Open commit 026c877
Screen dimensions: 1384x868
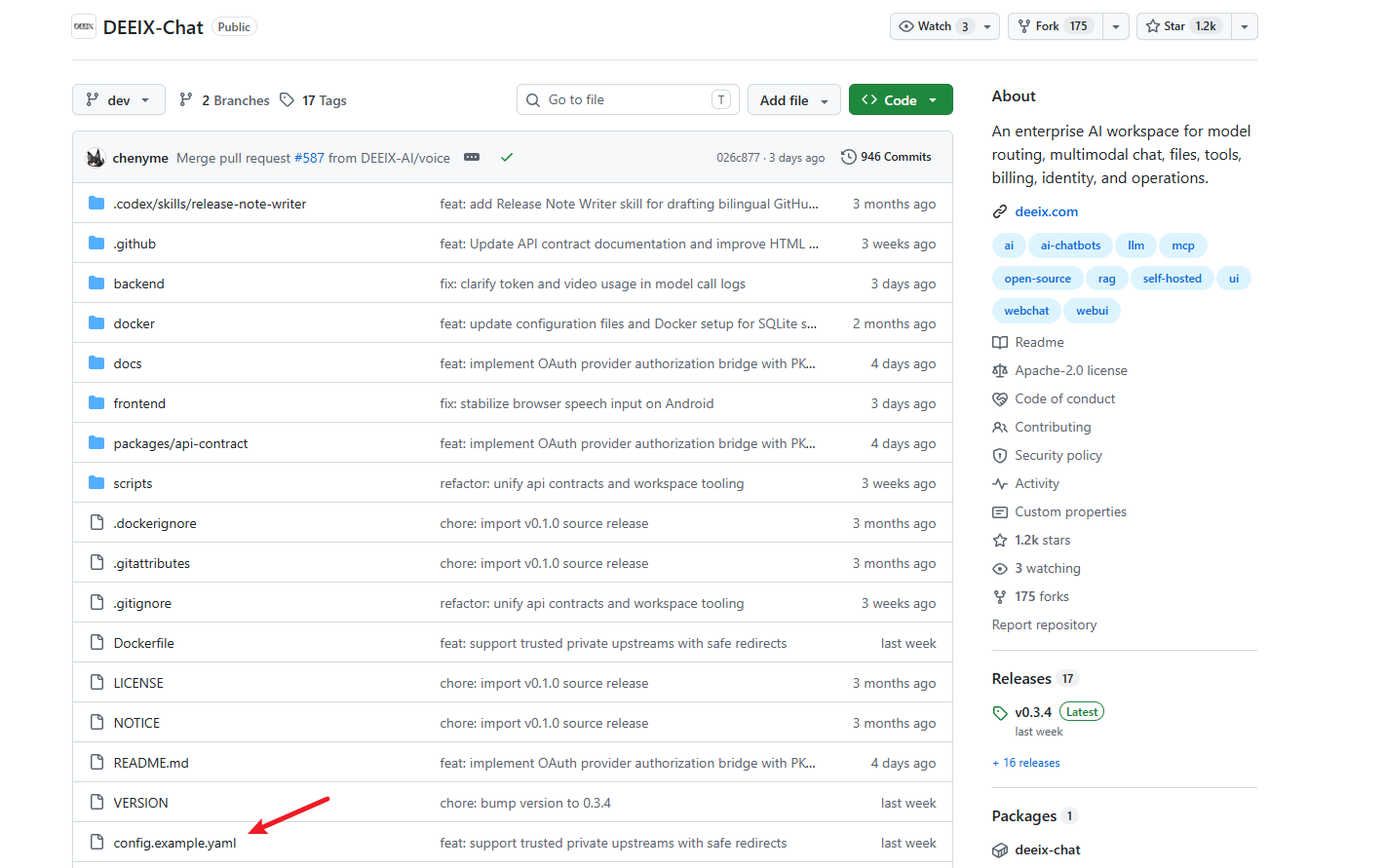[x=738, y=158]
